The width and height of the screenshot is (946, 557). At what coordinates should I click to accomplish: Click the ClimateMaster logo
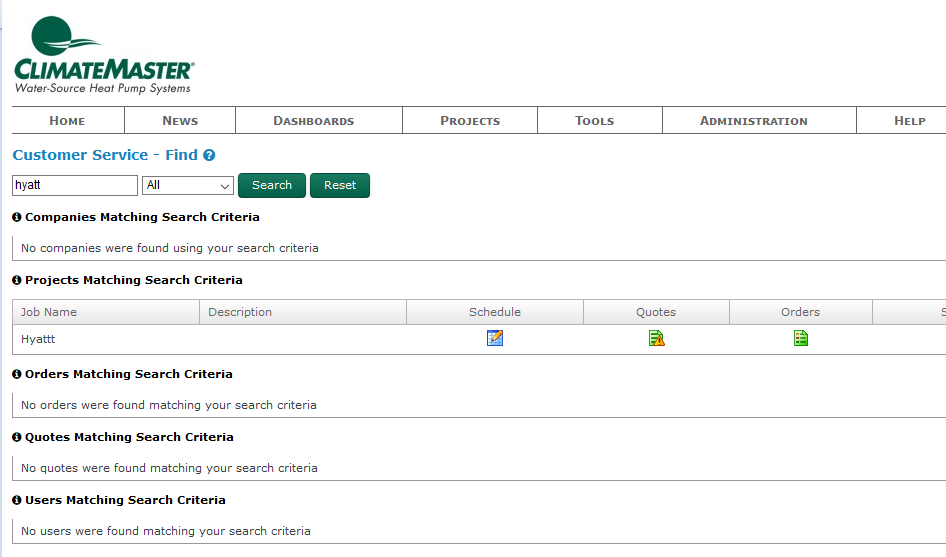[104, 55]
